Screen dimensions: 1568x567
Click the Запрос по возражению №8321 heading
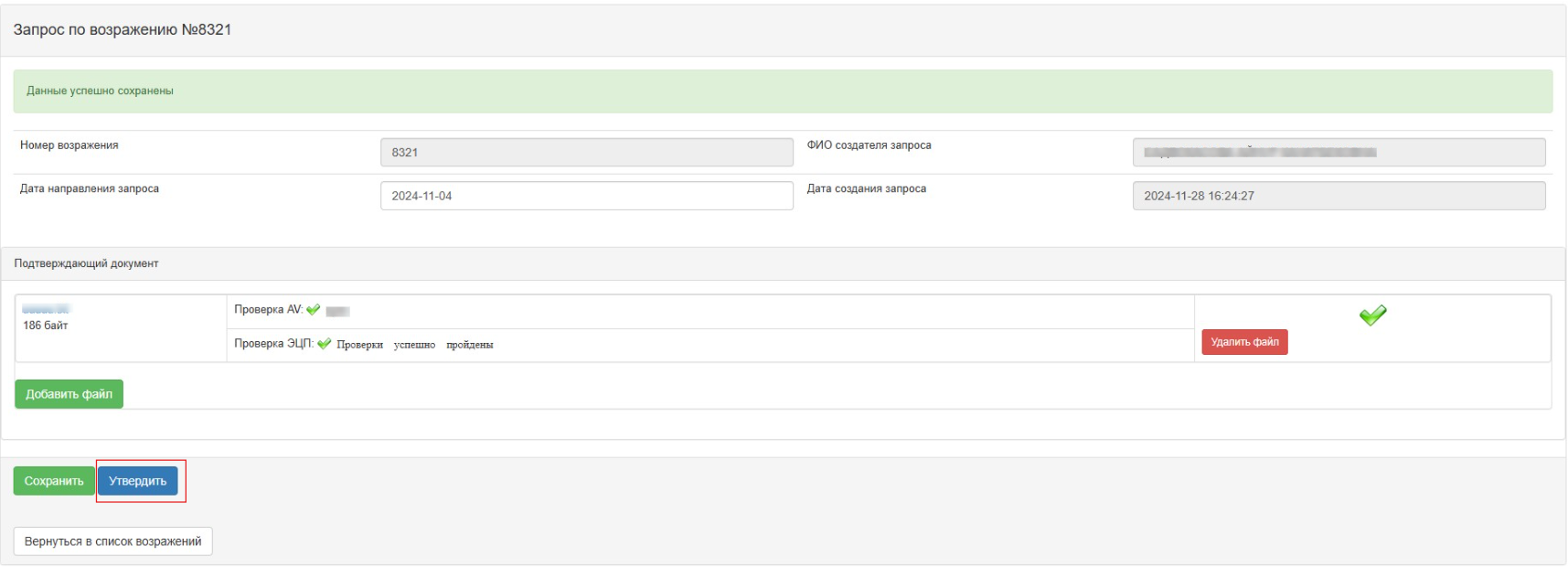(123, 30)
